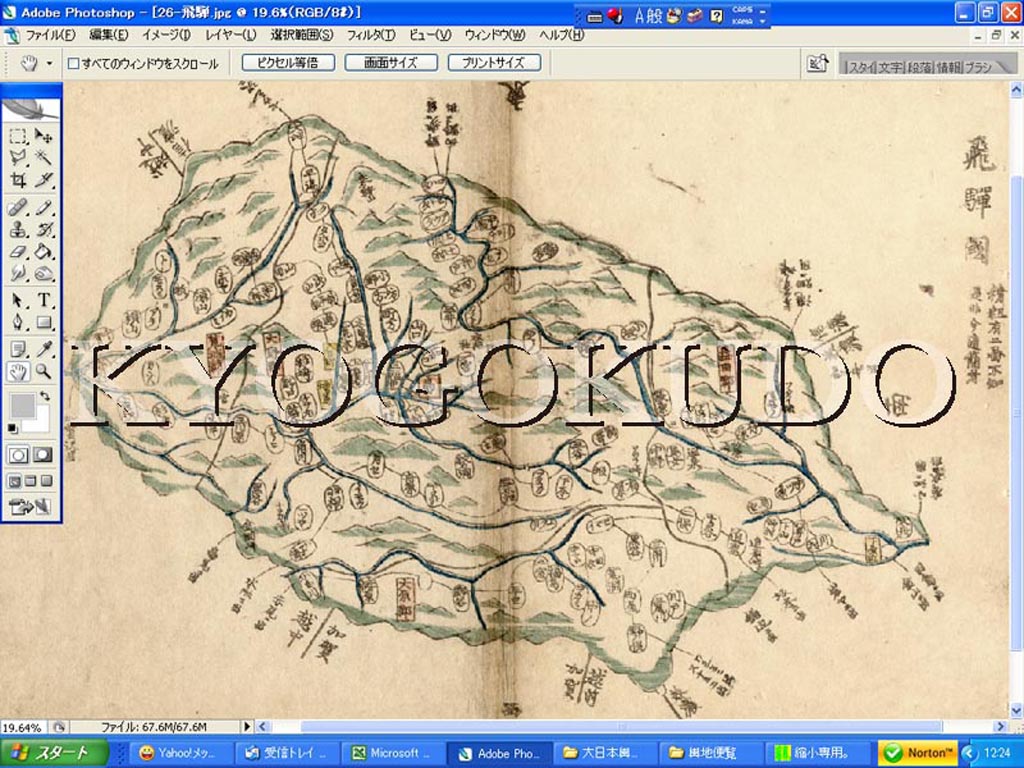Switch to the Microsoft Excel taskbar window
Screen dimensions: 1024x768
(x=394, y=753)
